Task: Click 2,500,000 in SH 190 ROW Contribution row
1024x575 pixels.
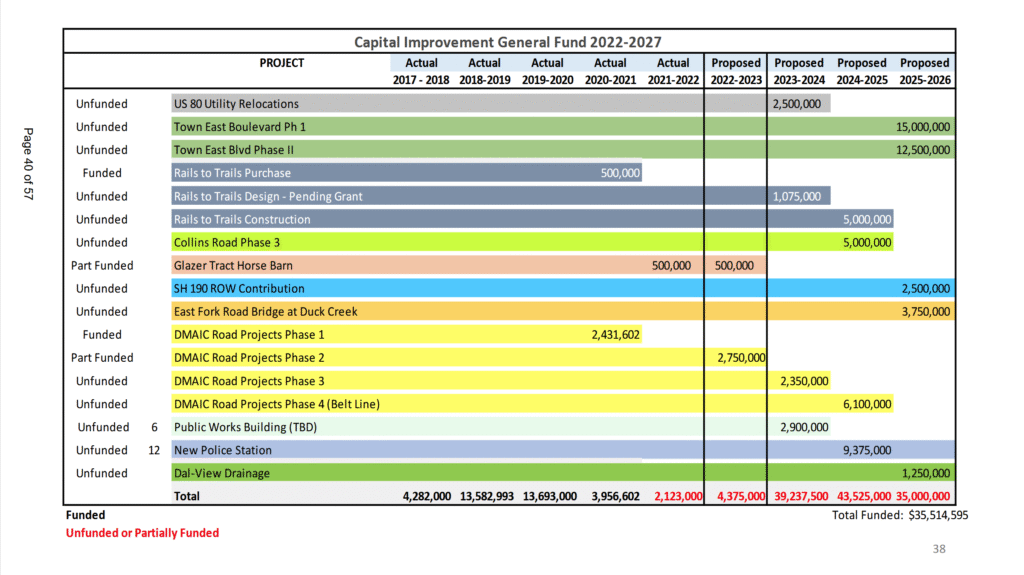Action: tap(926, 288)
